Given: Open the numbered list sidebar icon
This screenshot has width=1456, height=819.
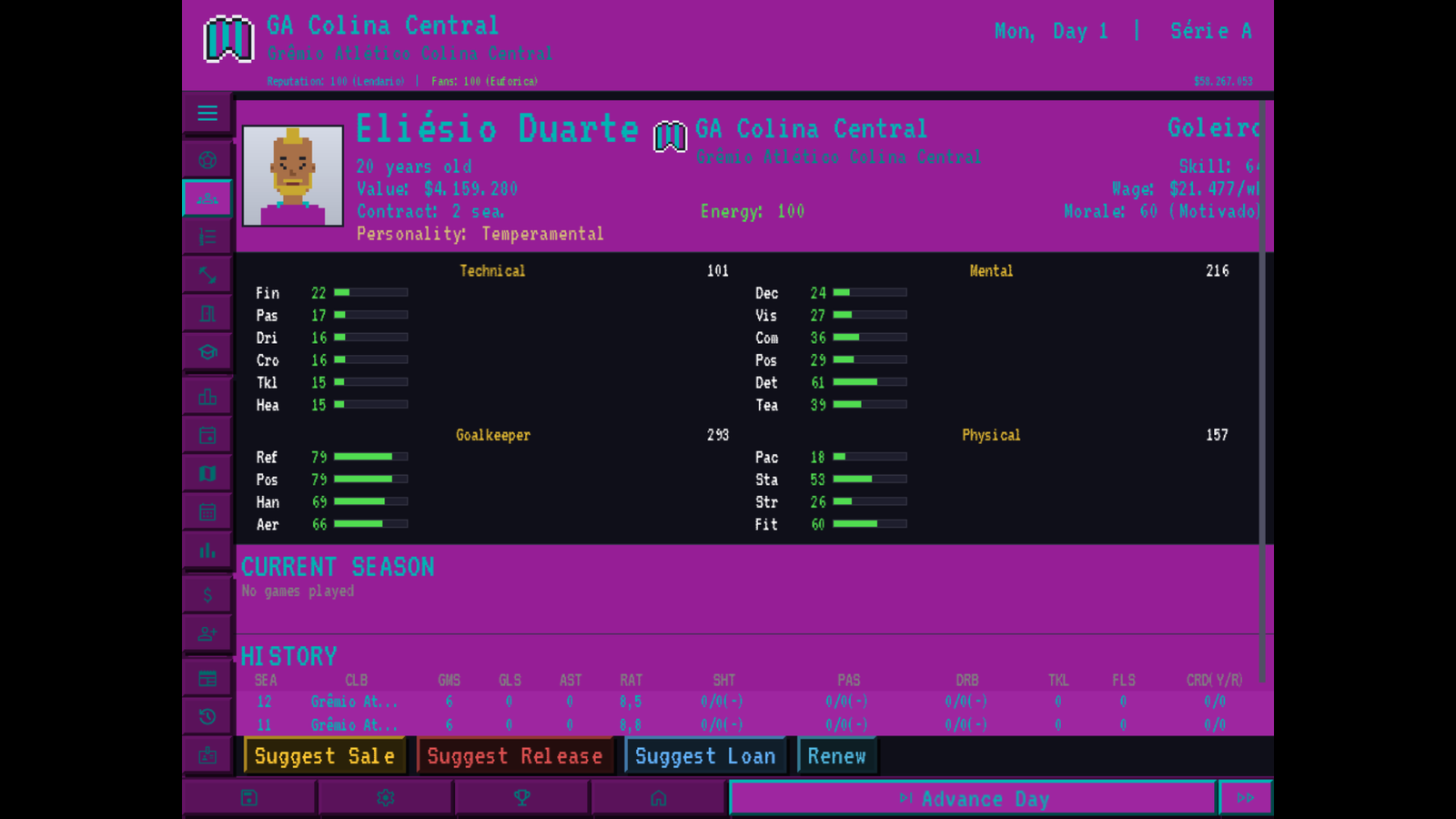Looking at the screenshot, I should click(x=207, y=237).
